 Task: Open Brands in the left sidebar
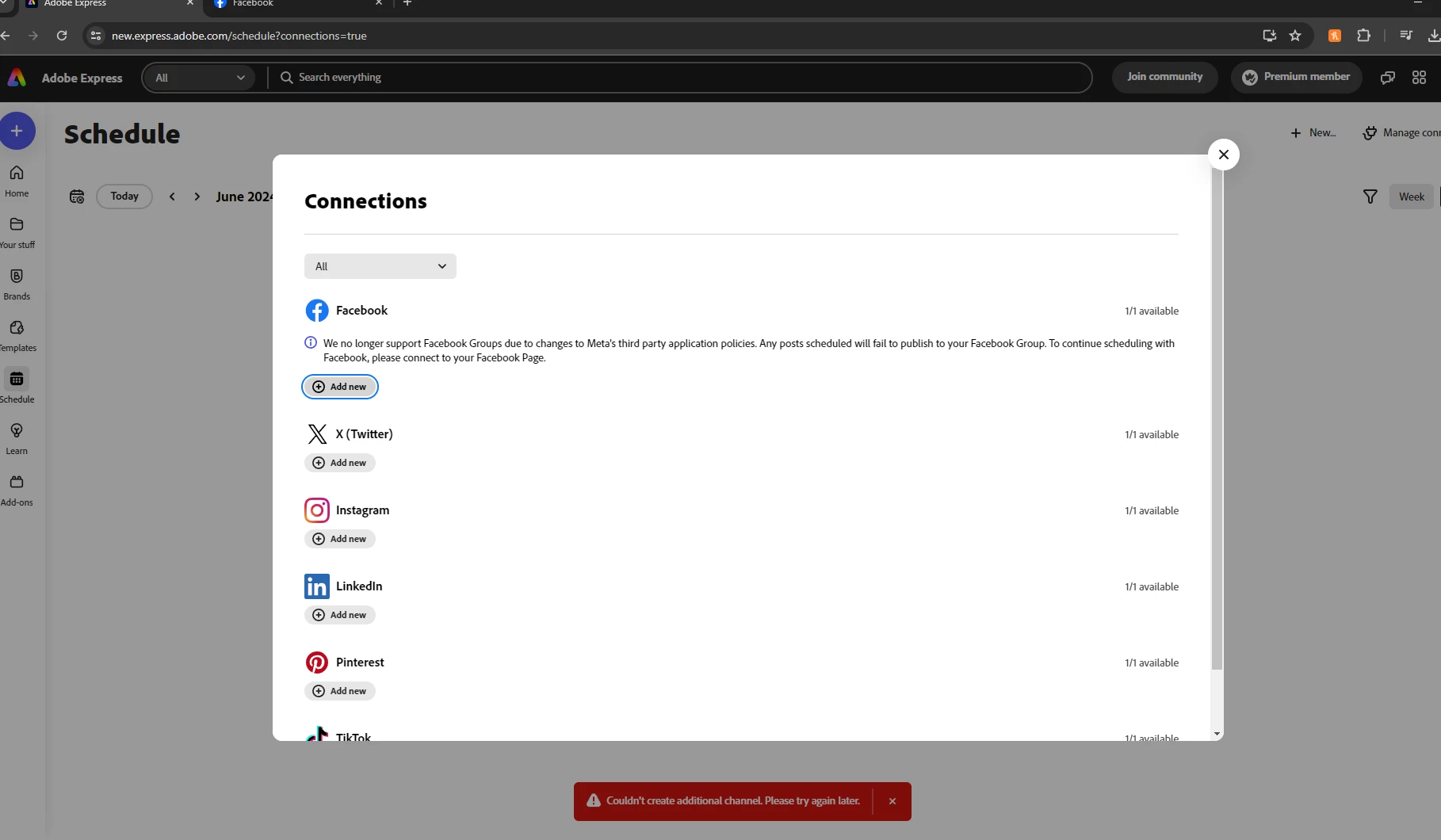pos(17,284)
